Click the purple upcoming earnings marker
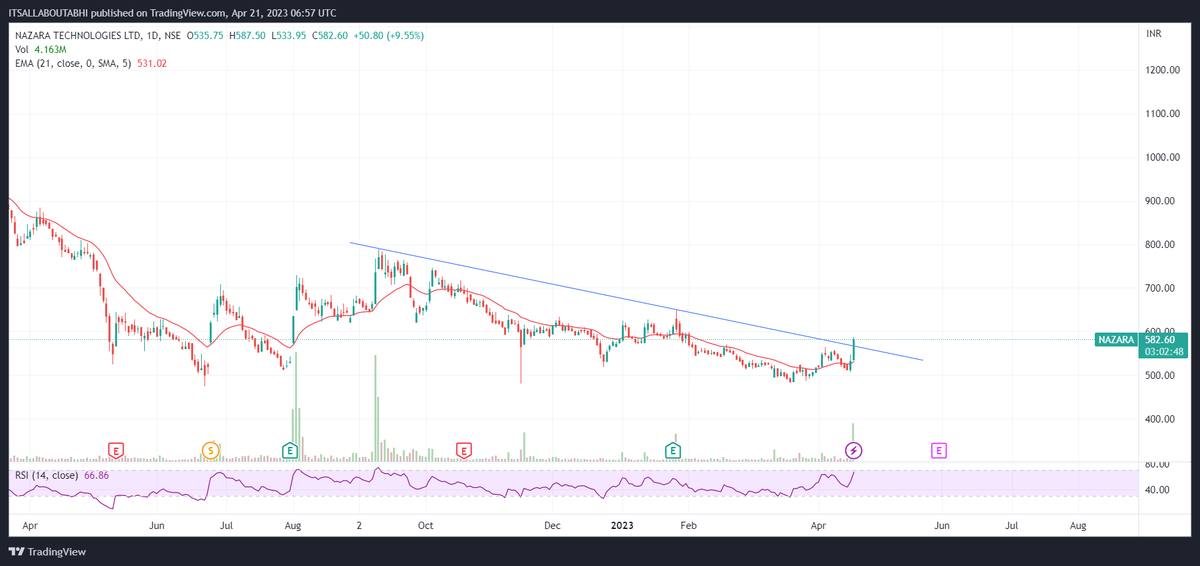Viewport: 1200px width, 566px height. [939, 450]
